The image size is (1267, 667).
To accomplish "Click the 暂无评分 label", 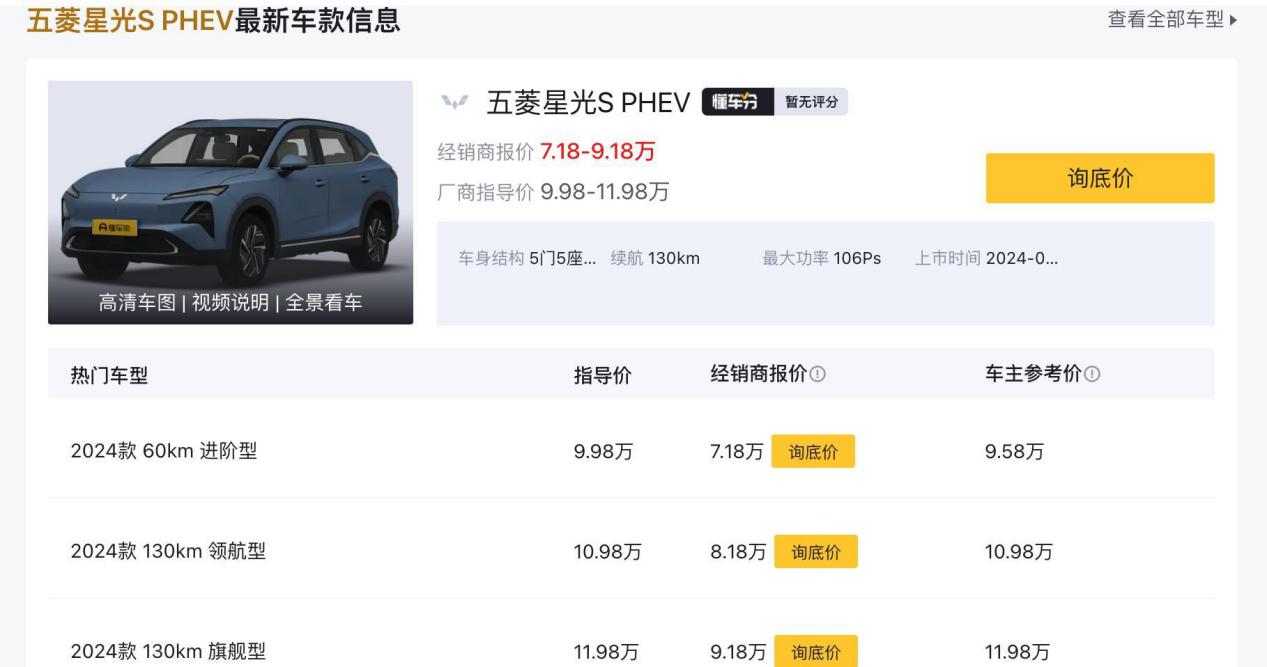I will (811, 102).
